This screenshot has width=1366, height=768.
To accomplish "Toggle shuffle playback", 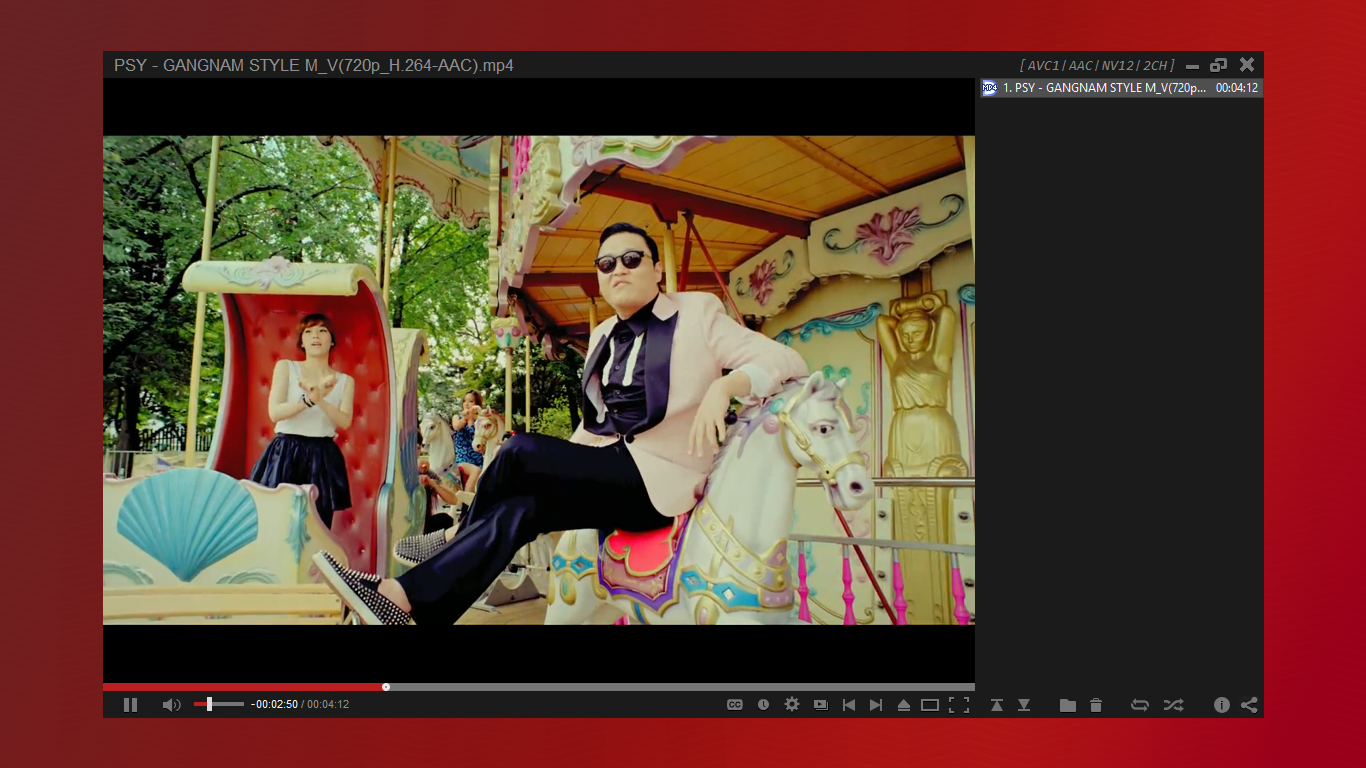I will pyautogui.click(x=1173, y=705).
